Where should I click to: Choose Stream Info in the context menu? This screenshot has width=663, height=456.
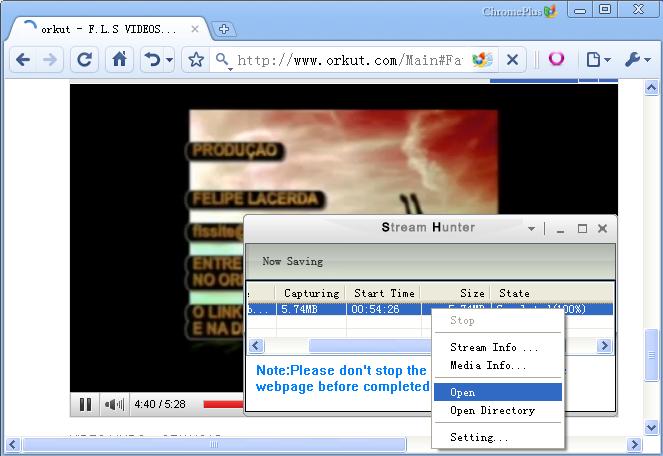coord(498,347)
